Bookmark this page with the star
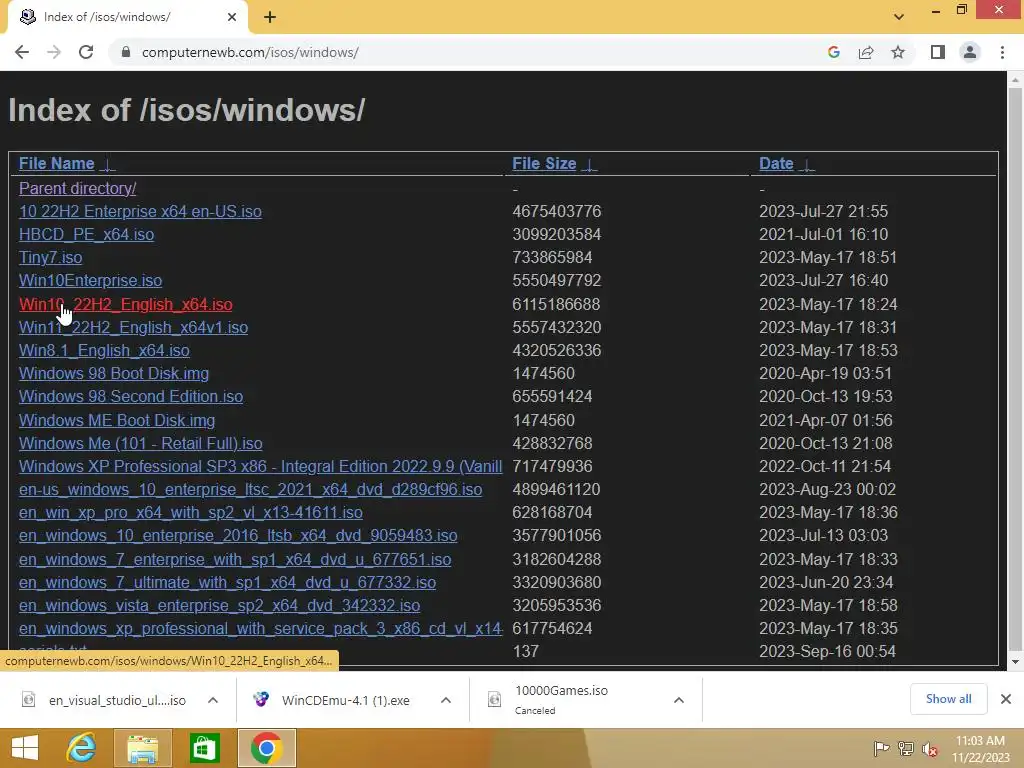 click(898, 52)
